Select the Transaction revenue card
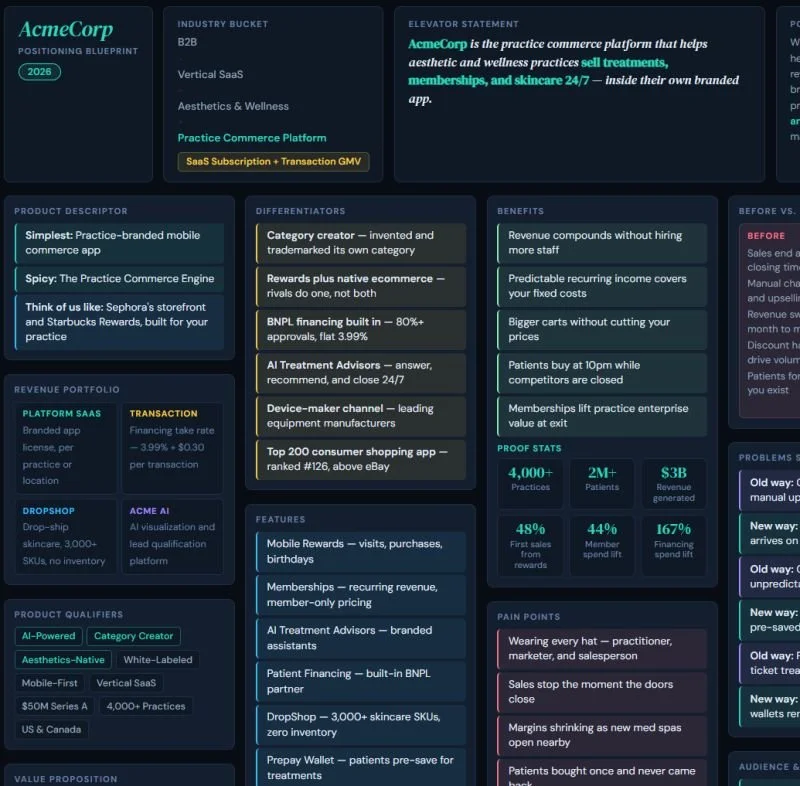Image resolution: width=800 pixels, height=786 pixels. pos(172,447)
